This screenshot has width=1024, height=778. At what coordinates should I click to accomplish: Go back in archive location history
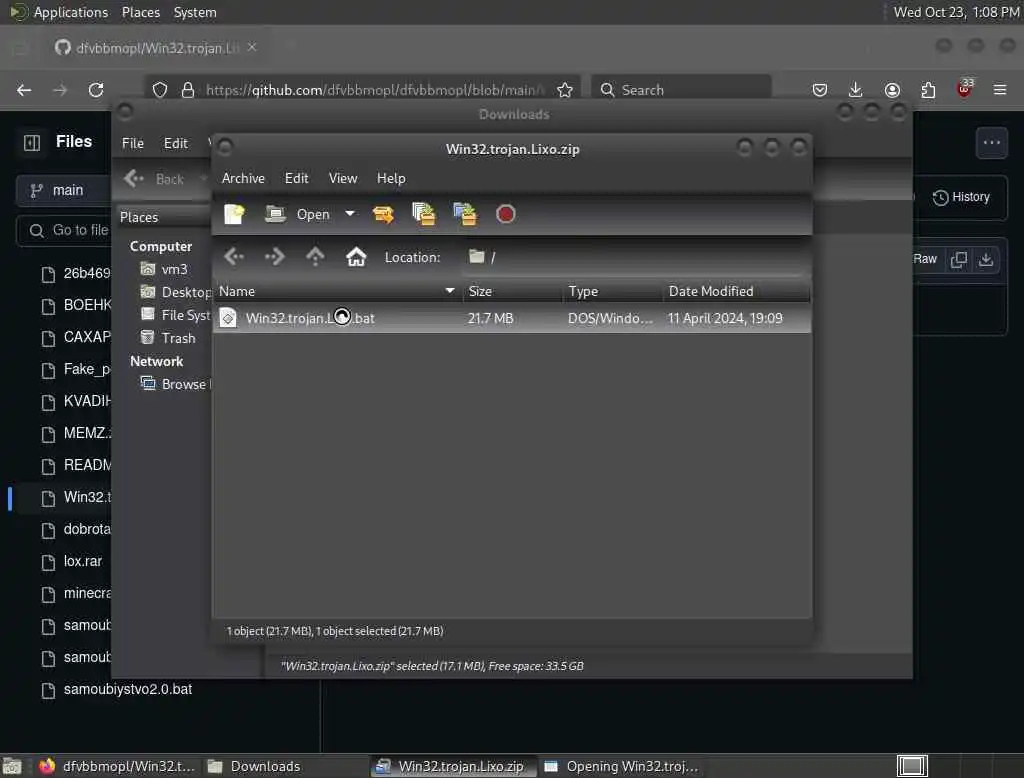tap(234, 257)
